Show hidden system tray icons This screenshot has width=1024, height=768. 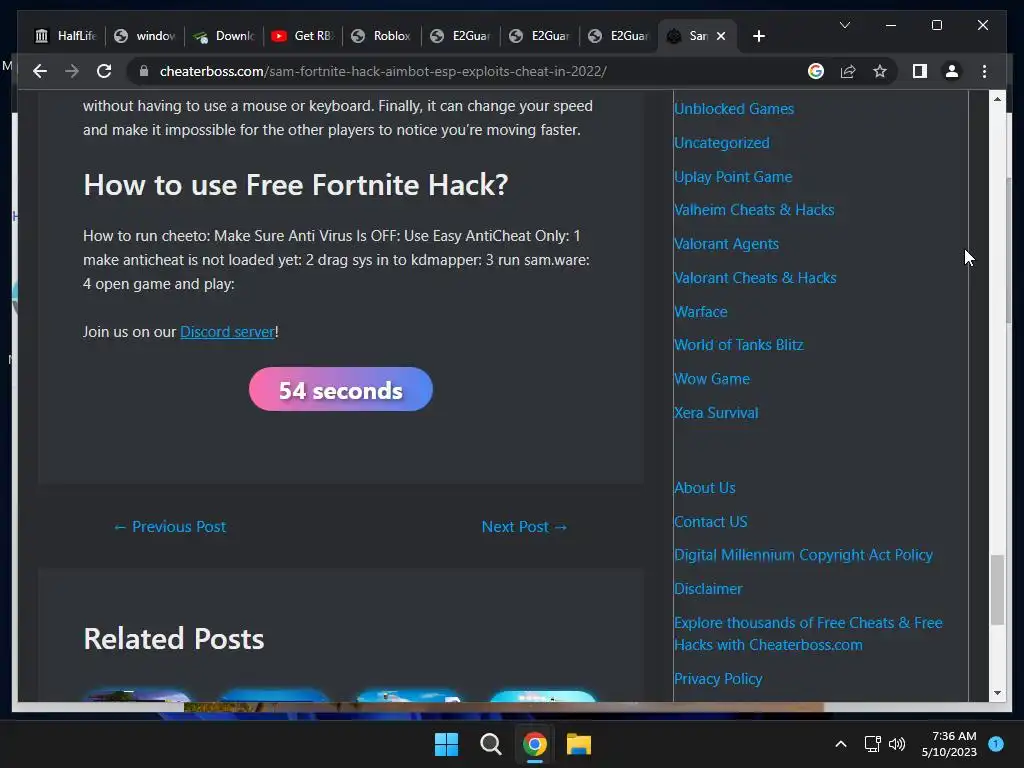841,744
